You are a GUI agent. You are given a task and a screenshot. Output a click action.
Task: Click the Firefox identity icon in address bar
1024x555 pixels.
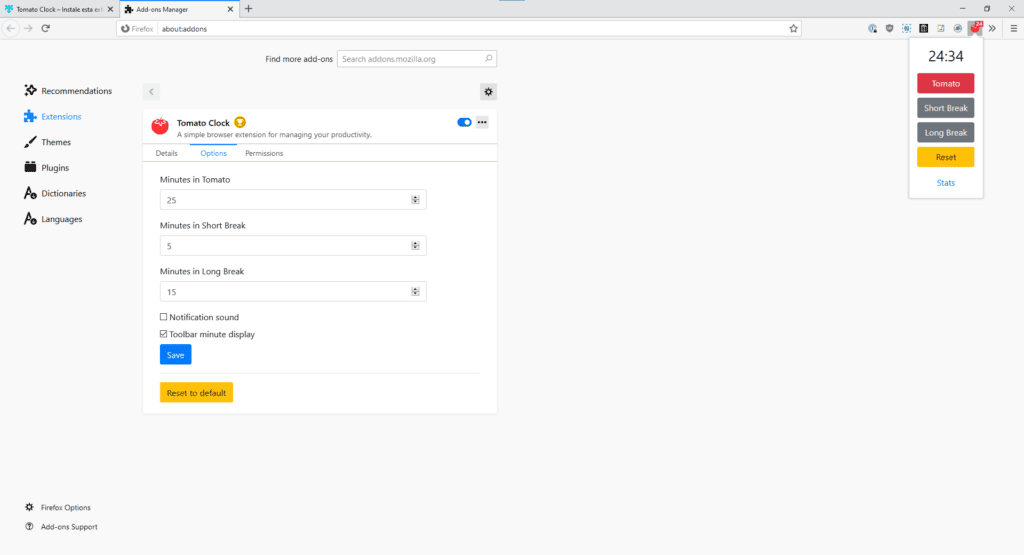tap(125, 29)
